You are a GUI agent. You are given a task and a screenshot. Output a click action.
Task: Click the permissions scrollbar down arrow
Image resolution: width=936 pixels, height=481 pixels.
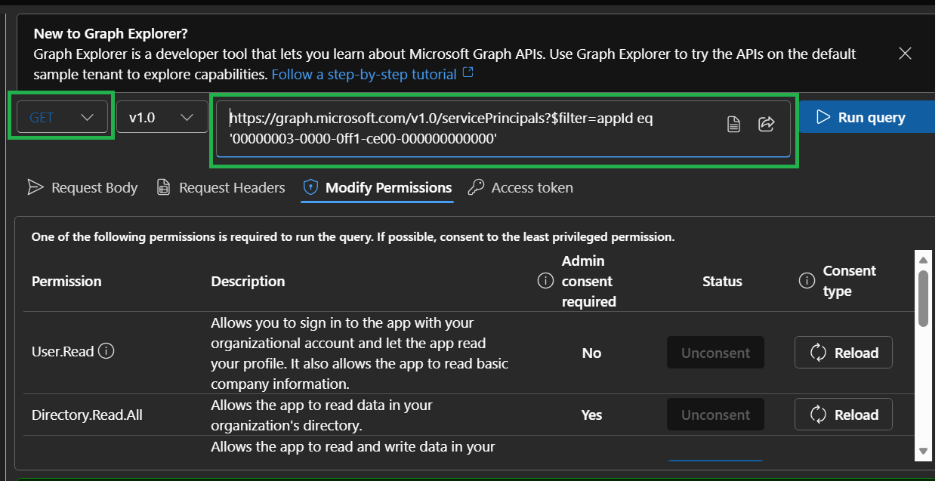923,451
